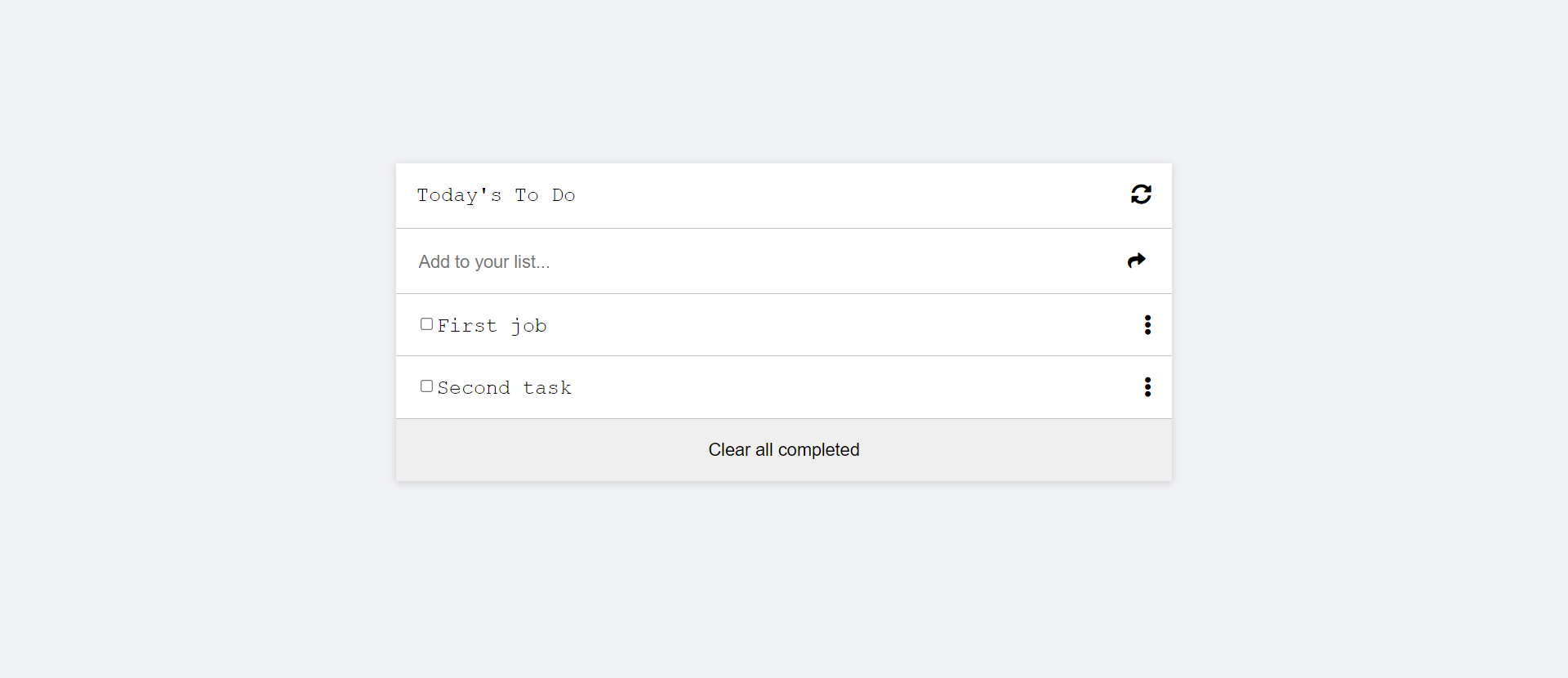This screenshot has width=1568, height=678.
Task: Expand options for the Second task item
Action: [x=1147, y=387]
